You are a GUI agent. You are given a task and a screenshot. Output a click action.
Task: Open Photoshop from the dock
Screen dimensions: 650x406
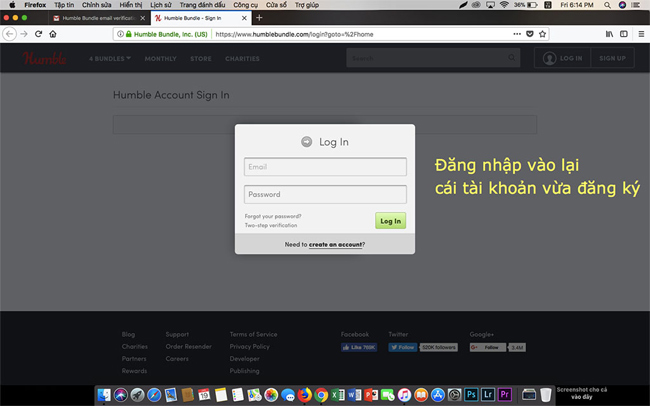pyautogui.click(x=471, y=395)
